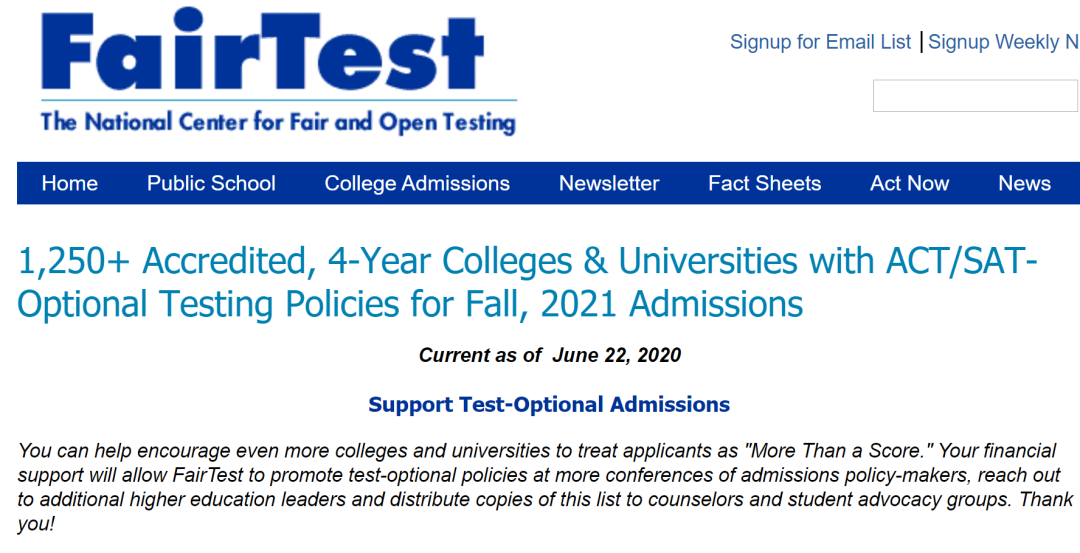Screen dimensions: 1080x553
Task: Focus the search input field
Action: pos(975,96)
